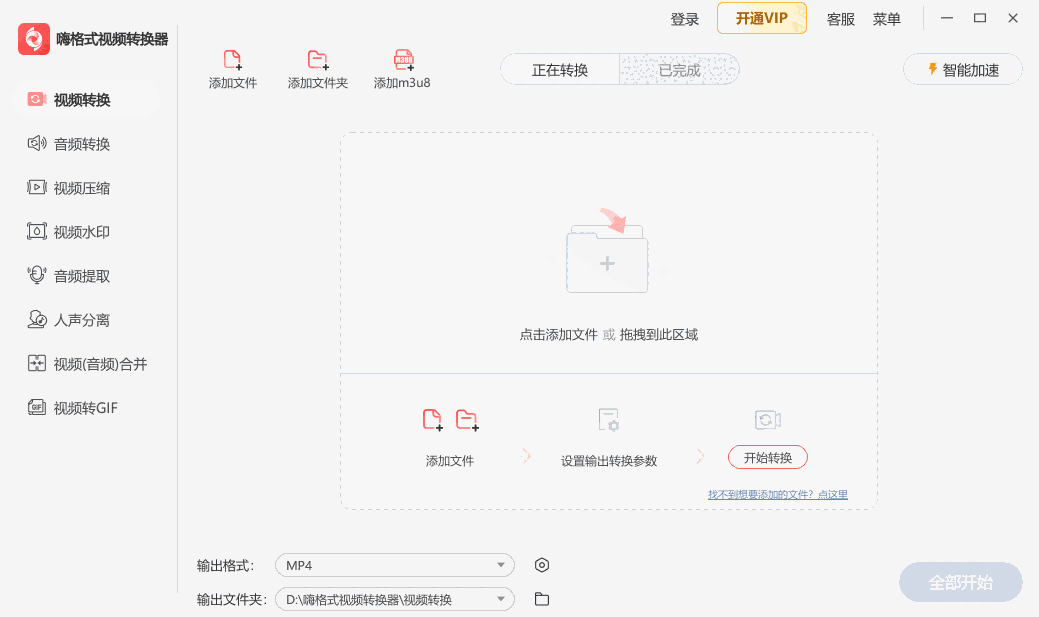Select the 正在转换 tab
Image resolution: width=1039 pixels, height=617 pixels.
559,70
